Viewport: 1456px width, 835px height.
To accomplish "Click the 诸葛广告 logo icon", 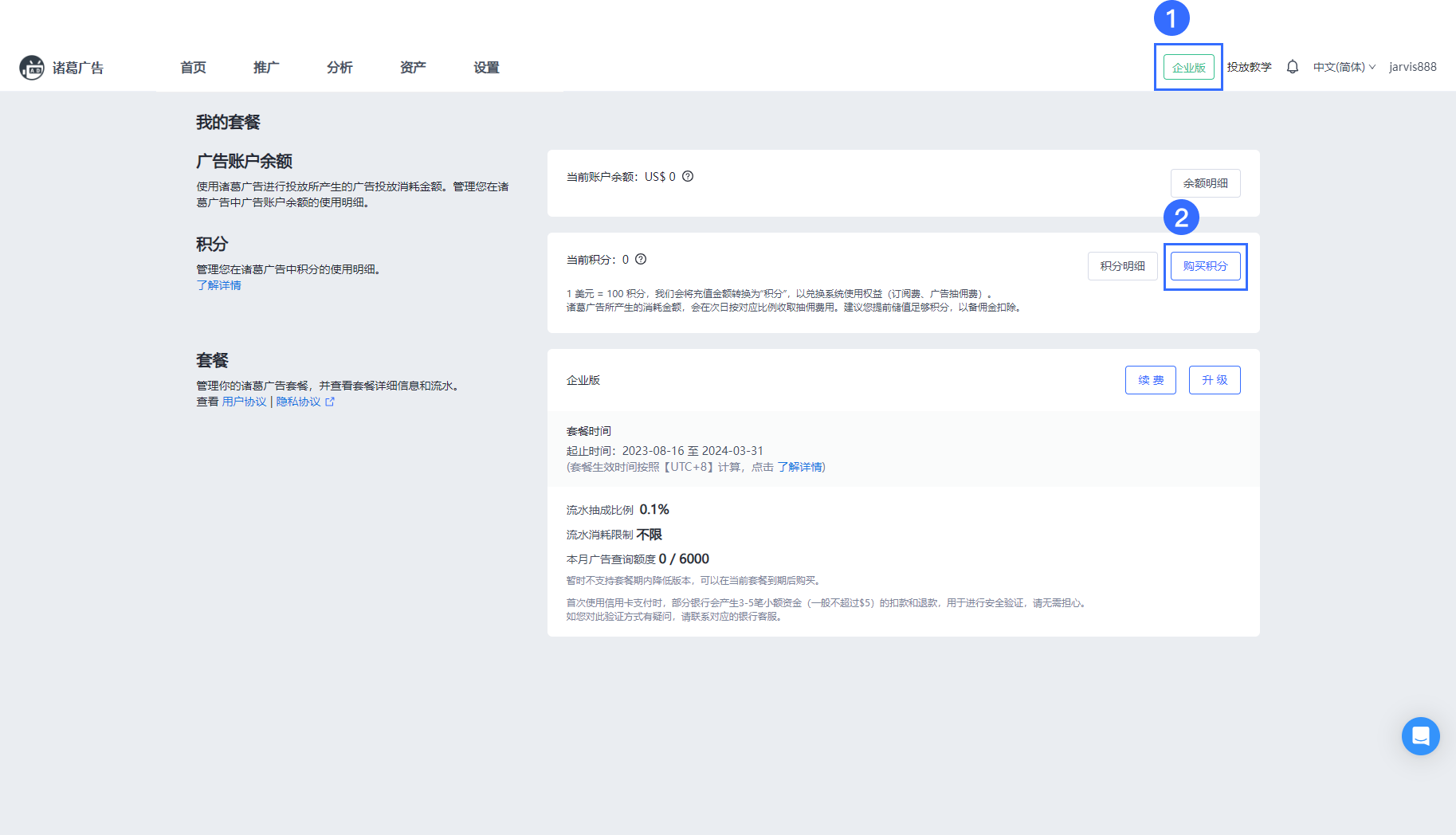I will click(x=31, y=67).
